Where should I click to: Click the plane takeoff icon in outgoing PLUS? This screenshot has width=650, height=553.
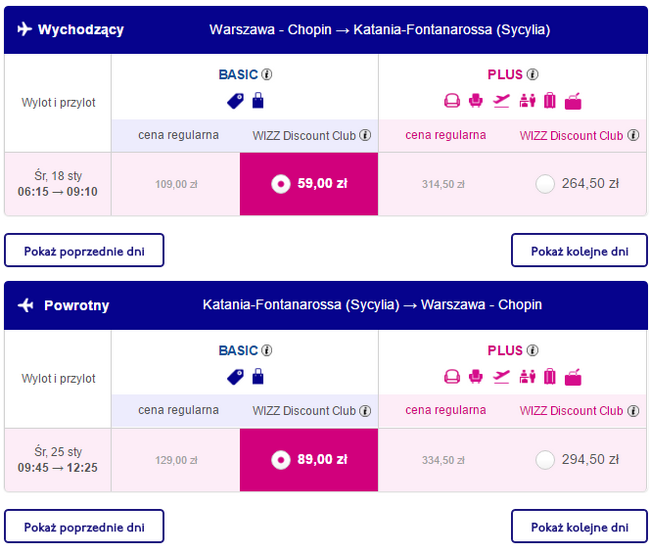pos(501,101)
